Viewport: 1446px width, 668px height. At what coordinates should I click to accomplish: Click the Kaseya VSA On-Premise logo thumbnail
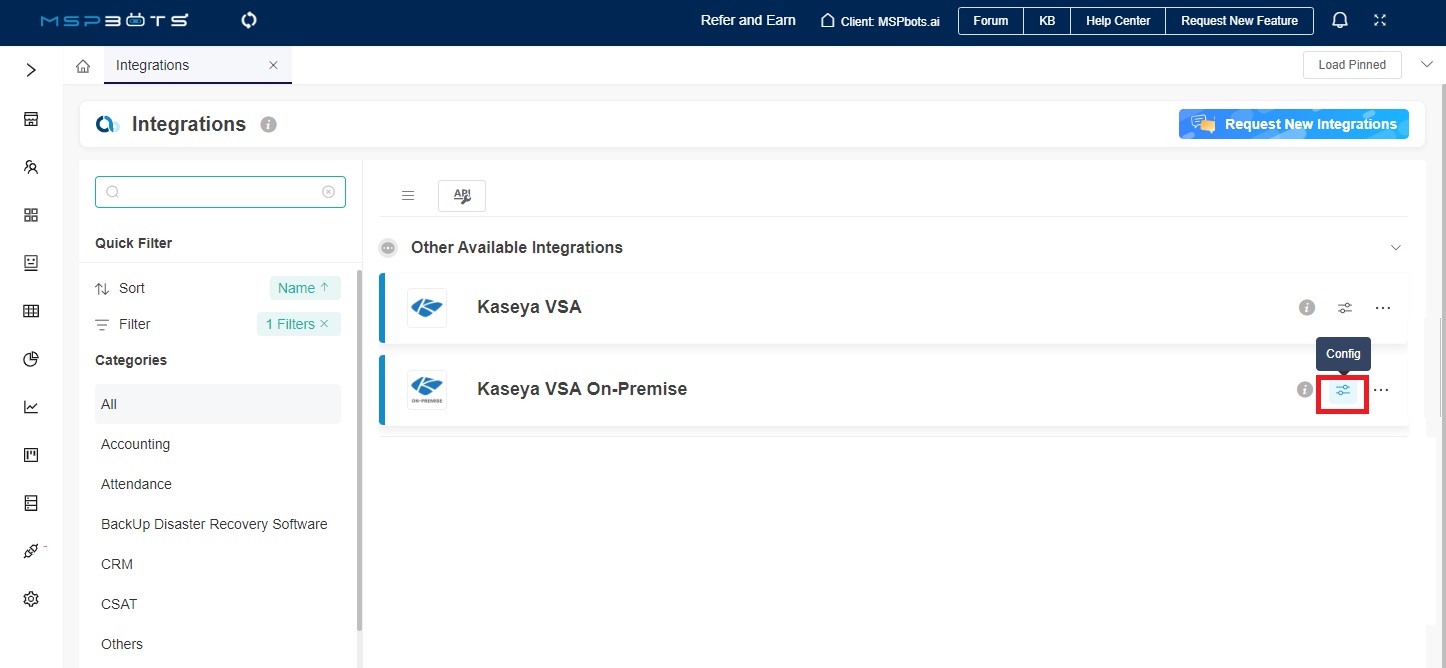pyautogui.click(x=427, y=390)
